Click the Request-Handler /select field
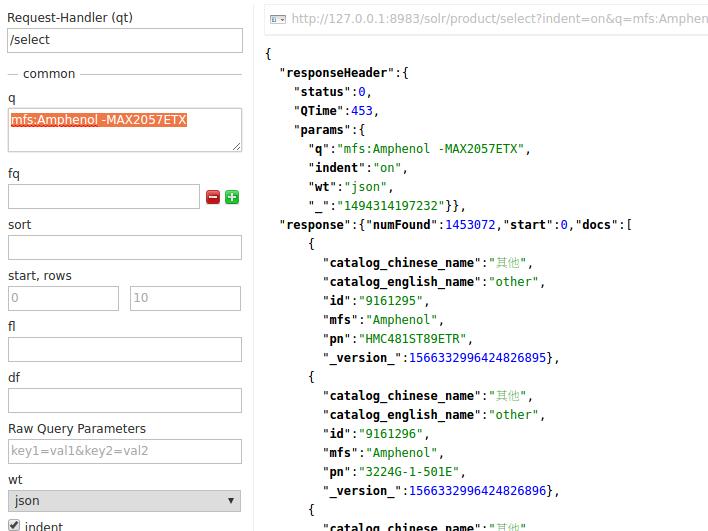 [x=124, y=40]
